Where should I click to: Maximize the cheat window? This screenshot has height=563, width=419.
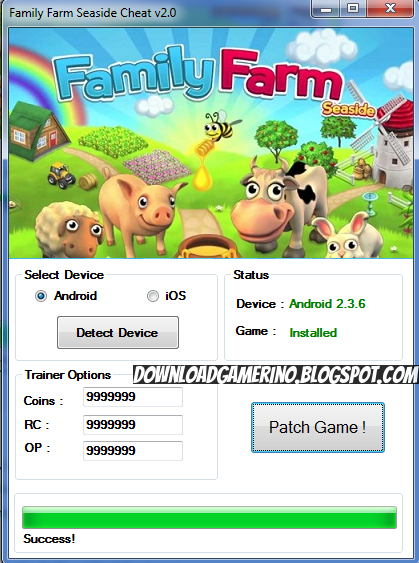pyautogui.click(x=353, y=9)
